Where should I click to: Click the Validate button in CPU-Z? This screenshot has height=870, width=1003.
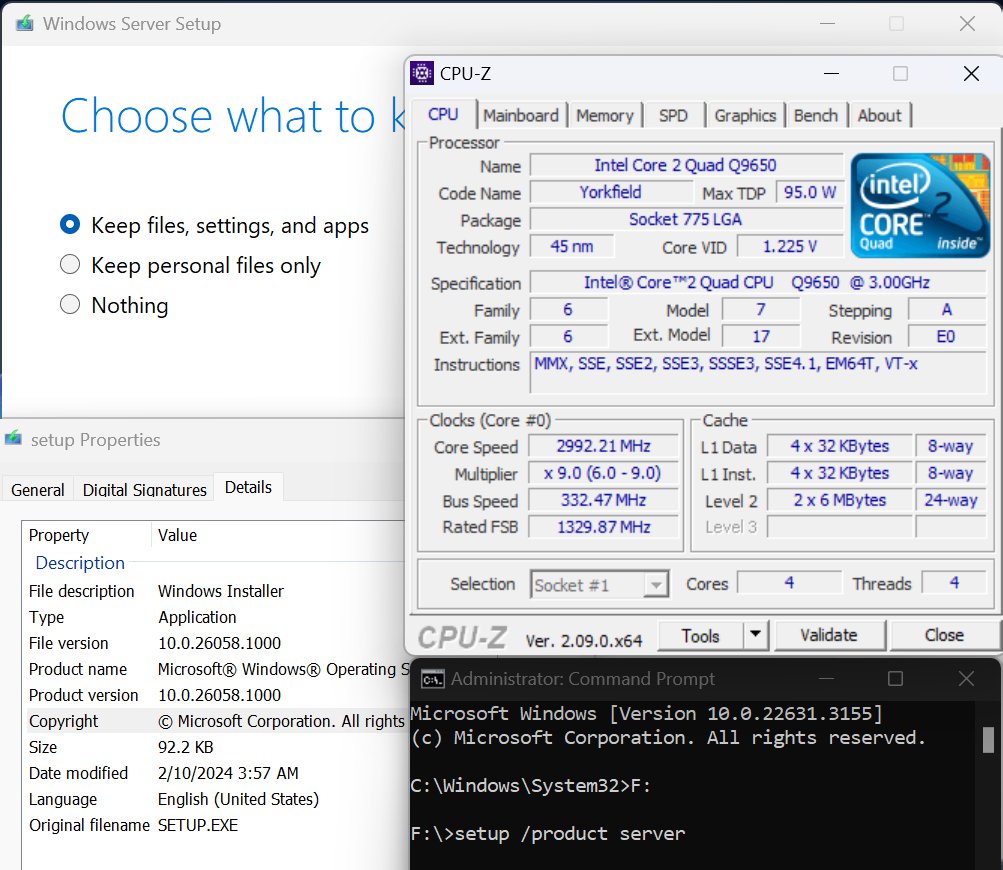pos(830,635)
